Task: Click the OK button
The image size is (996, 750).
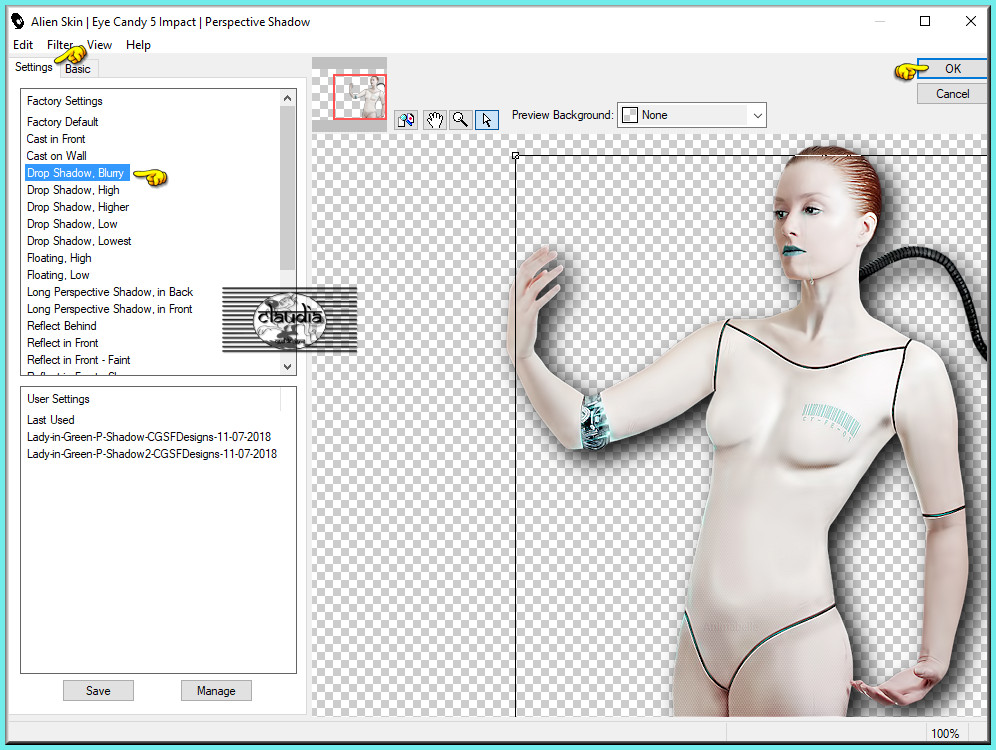Action: [952, 69]
